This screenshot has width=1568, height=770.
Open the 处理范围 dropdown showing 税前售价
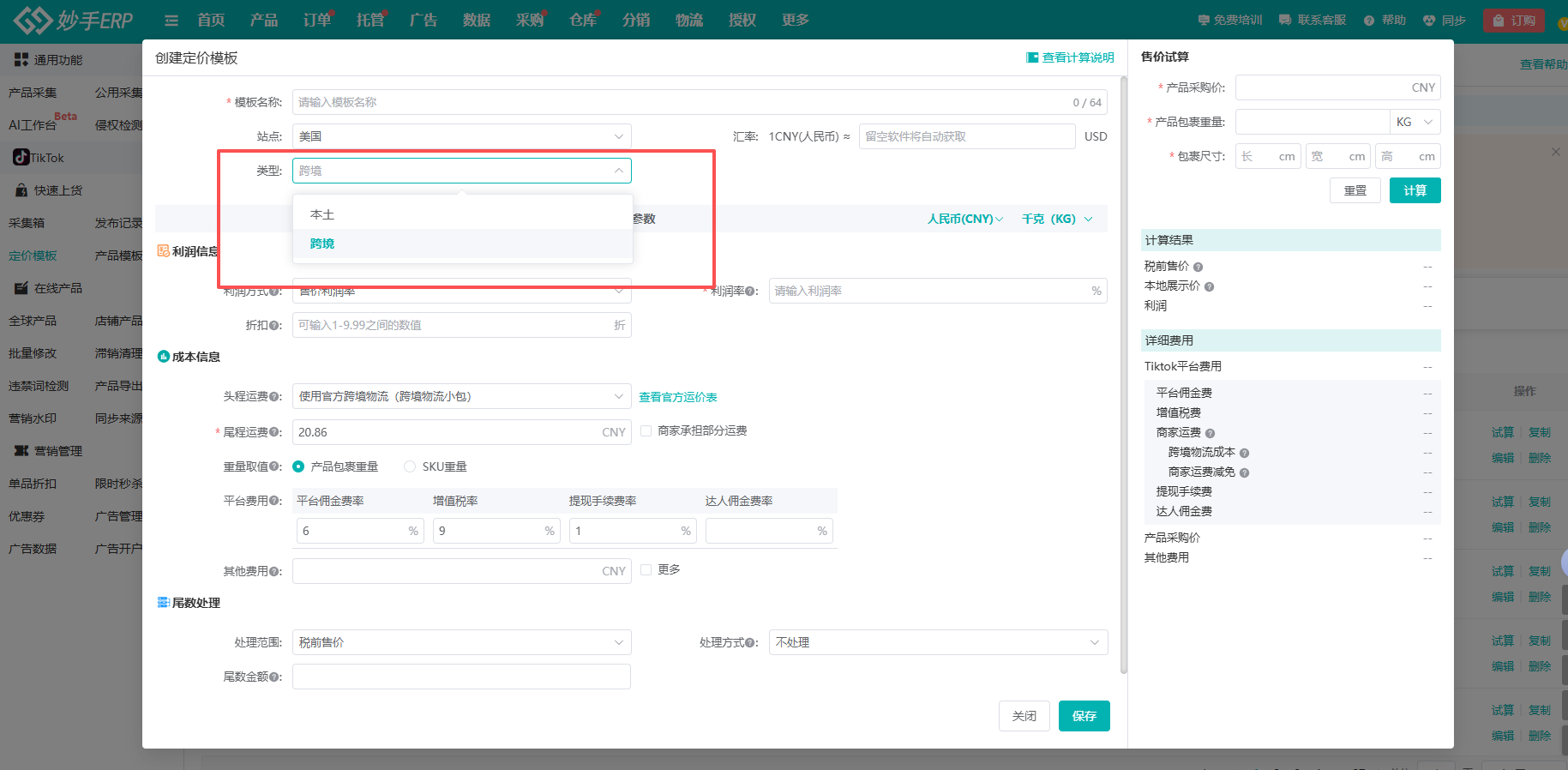tap(461, 642)
